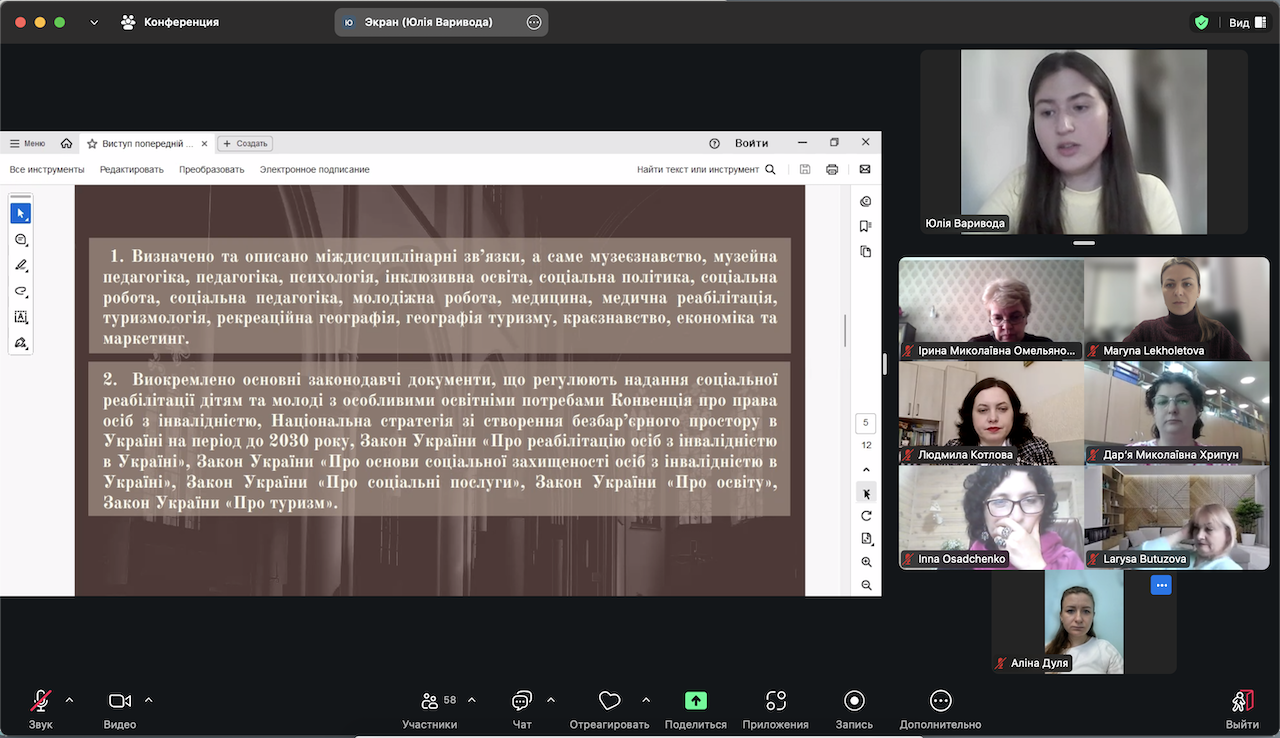1280x738 pixels.
Task: Click the More (Дополнительно) options icon
Action: coord(940,701)
